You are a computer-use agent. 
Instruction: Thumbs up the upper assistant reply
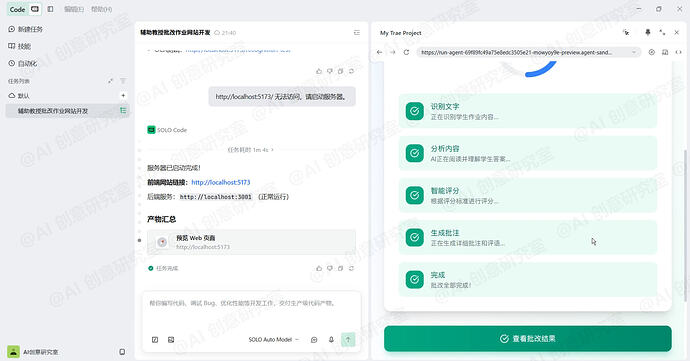[319, 71]
